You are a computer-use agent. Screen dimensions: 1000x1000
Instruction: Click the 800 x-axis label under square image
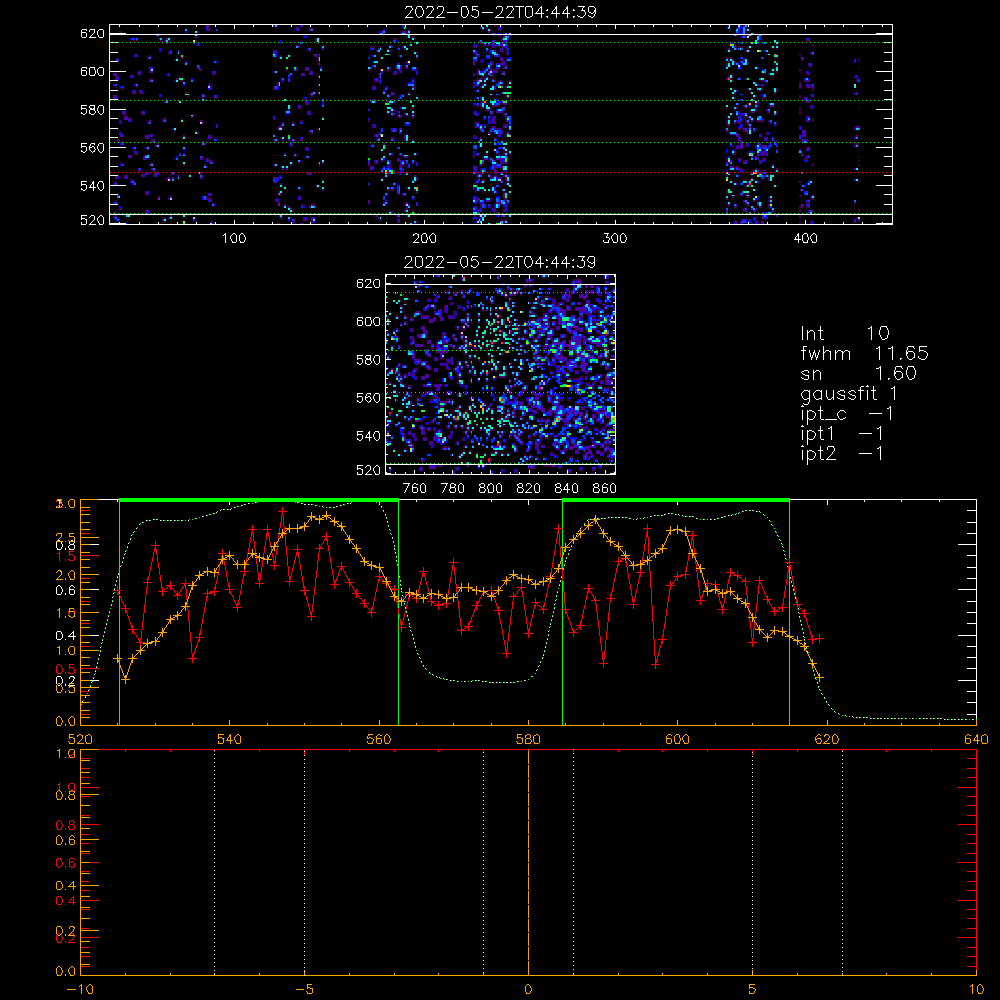click(490, 489)
